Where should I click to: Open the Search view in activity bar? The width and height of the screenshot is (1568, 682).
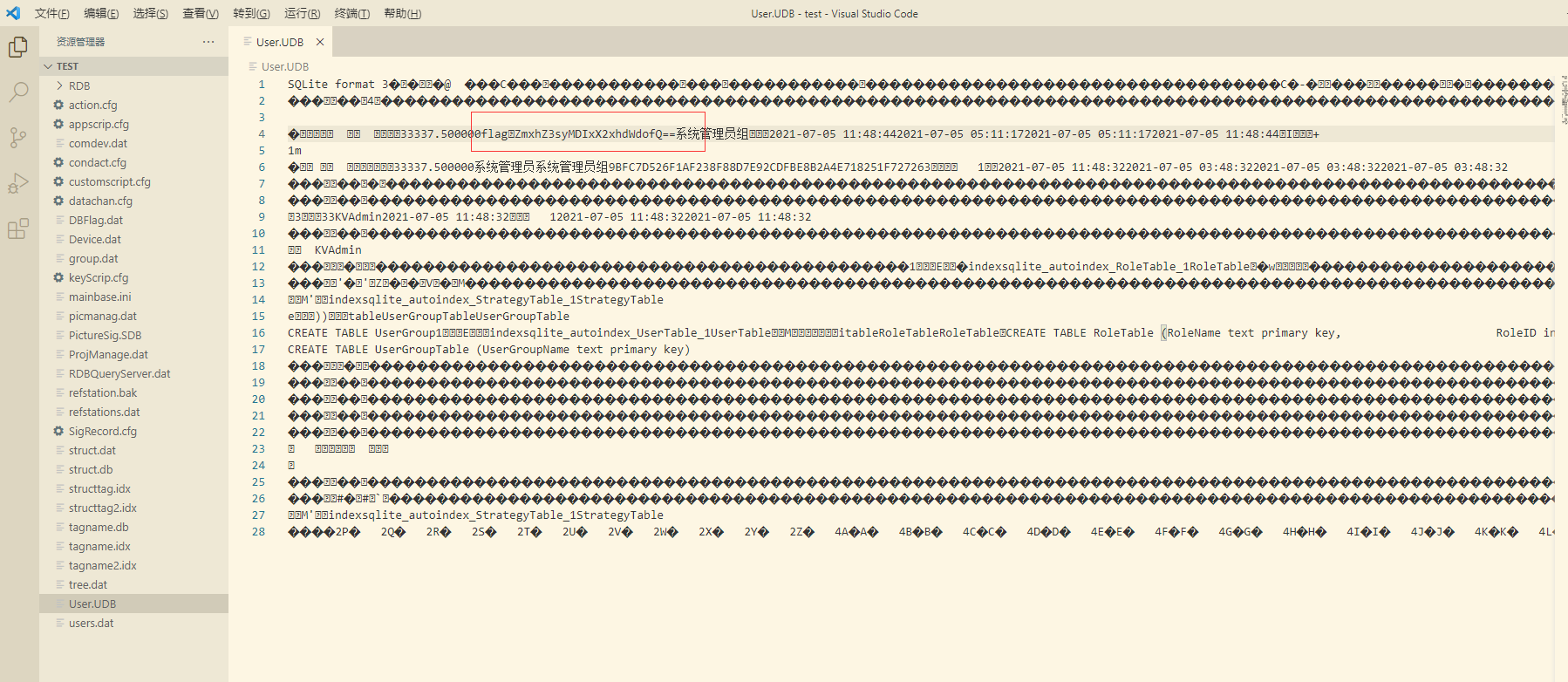pos(18,92)
